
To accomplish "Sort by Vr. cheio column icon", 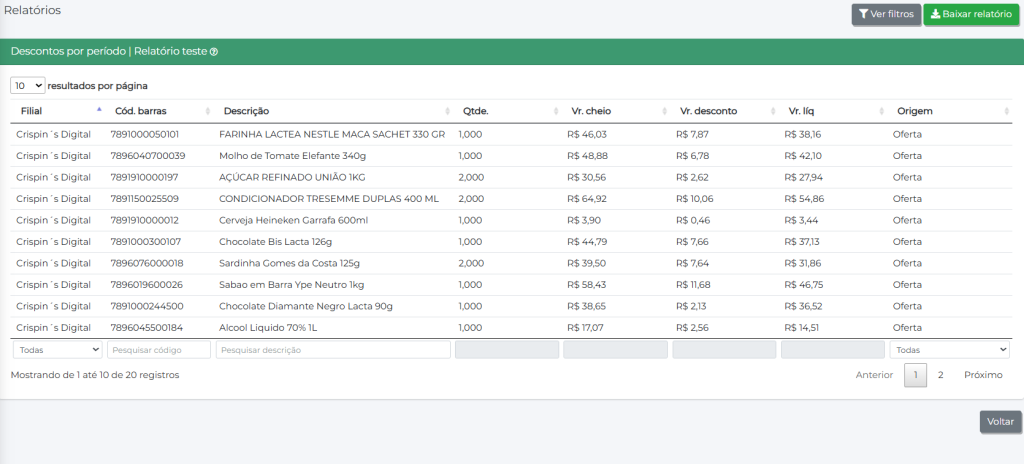I will point(665,110).
